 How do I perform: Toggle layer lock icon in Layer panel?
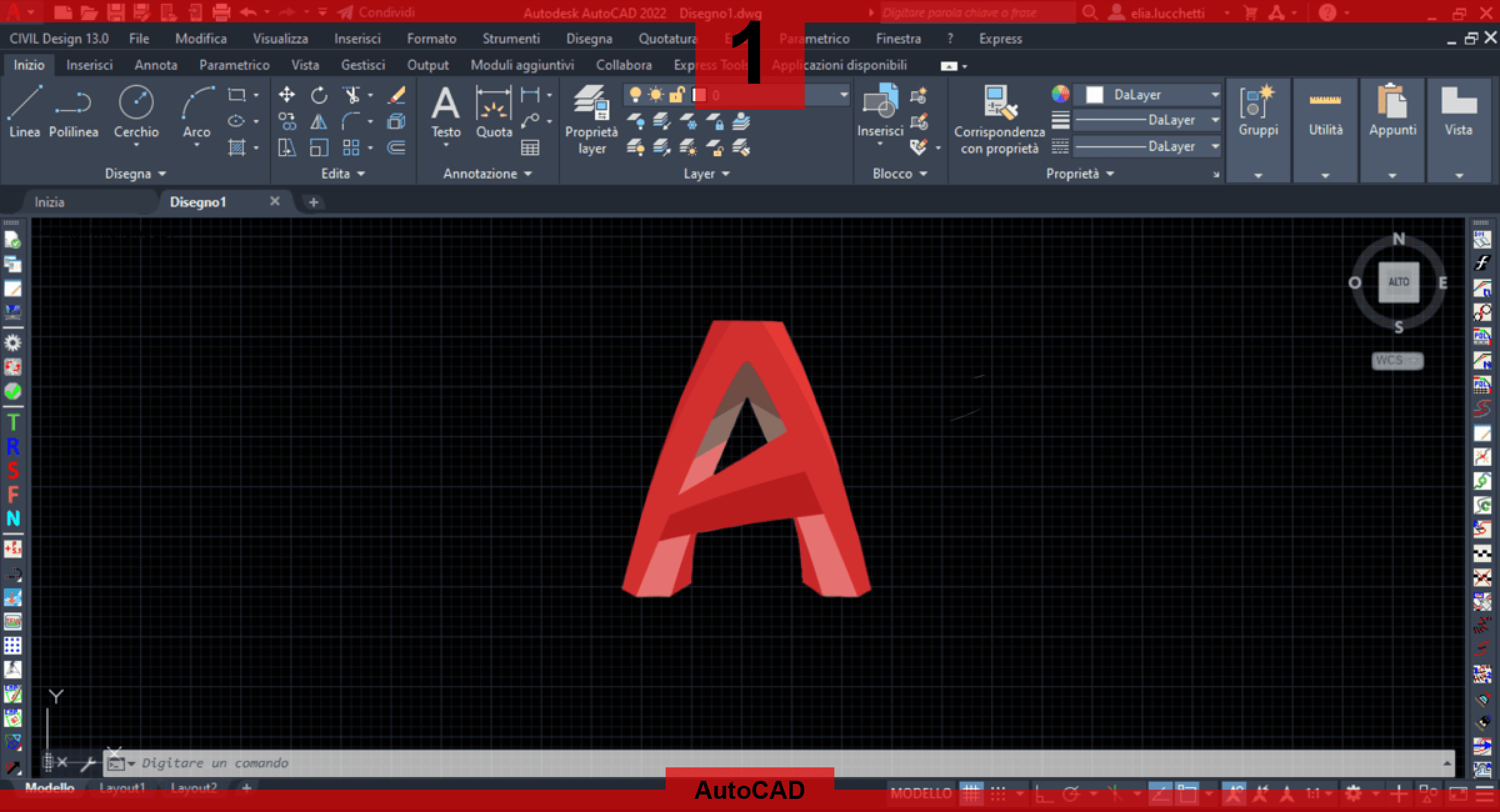coord(676,95)
